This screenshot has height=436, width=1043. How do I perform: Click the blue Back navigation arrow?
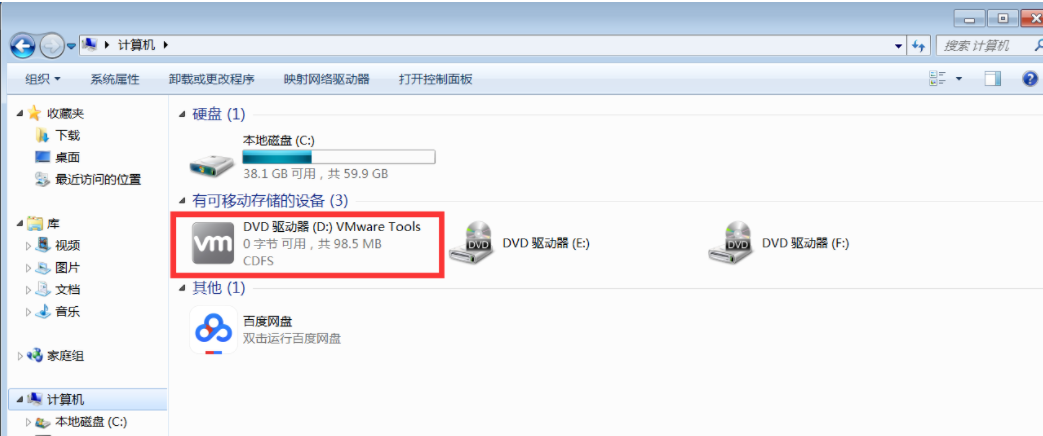[23, 45]
